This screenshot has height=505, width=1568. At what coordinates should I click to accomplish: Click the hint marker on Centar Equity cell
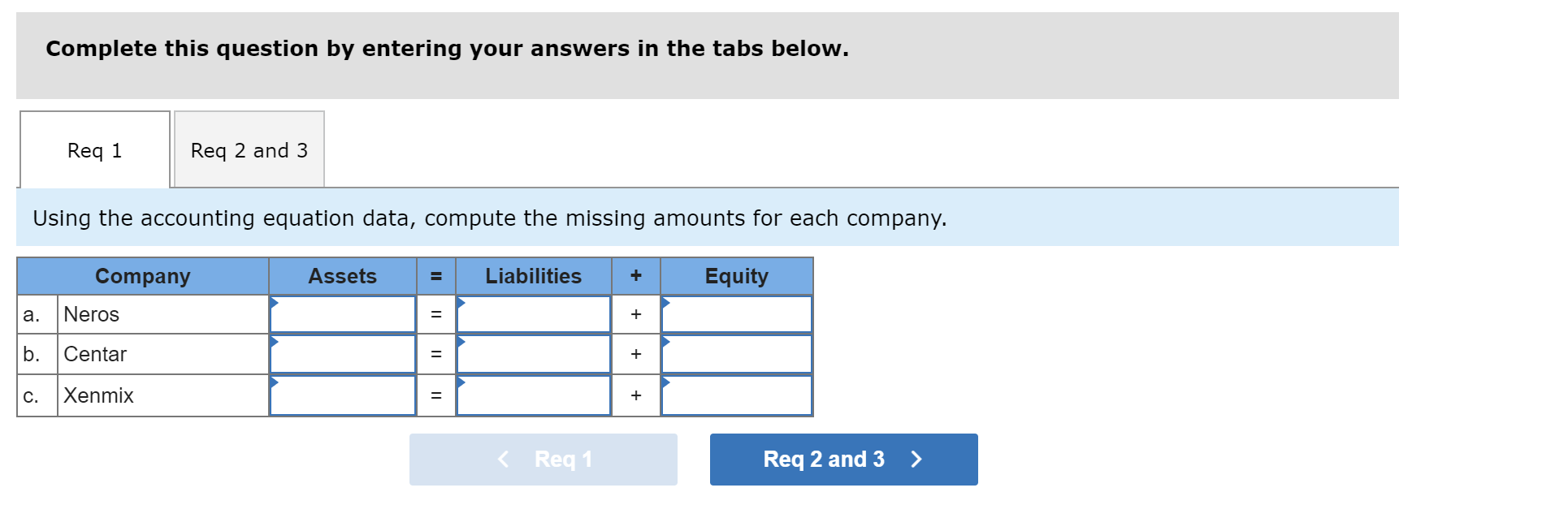(665, 343)
